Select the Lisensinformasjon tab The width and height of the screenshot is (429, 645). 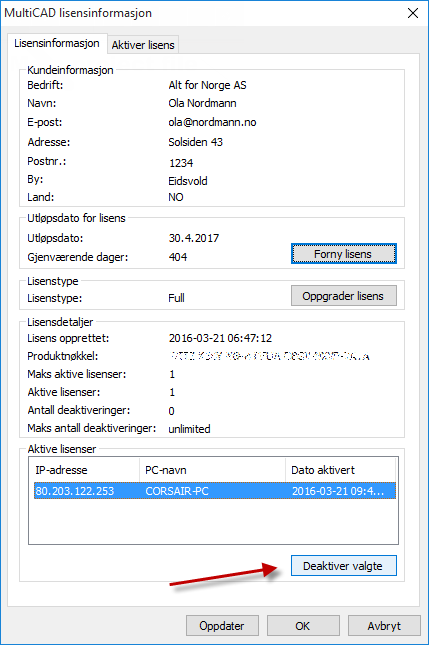(57, 43)
